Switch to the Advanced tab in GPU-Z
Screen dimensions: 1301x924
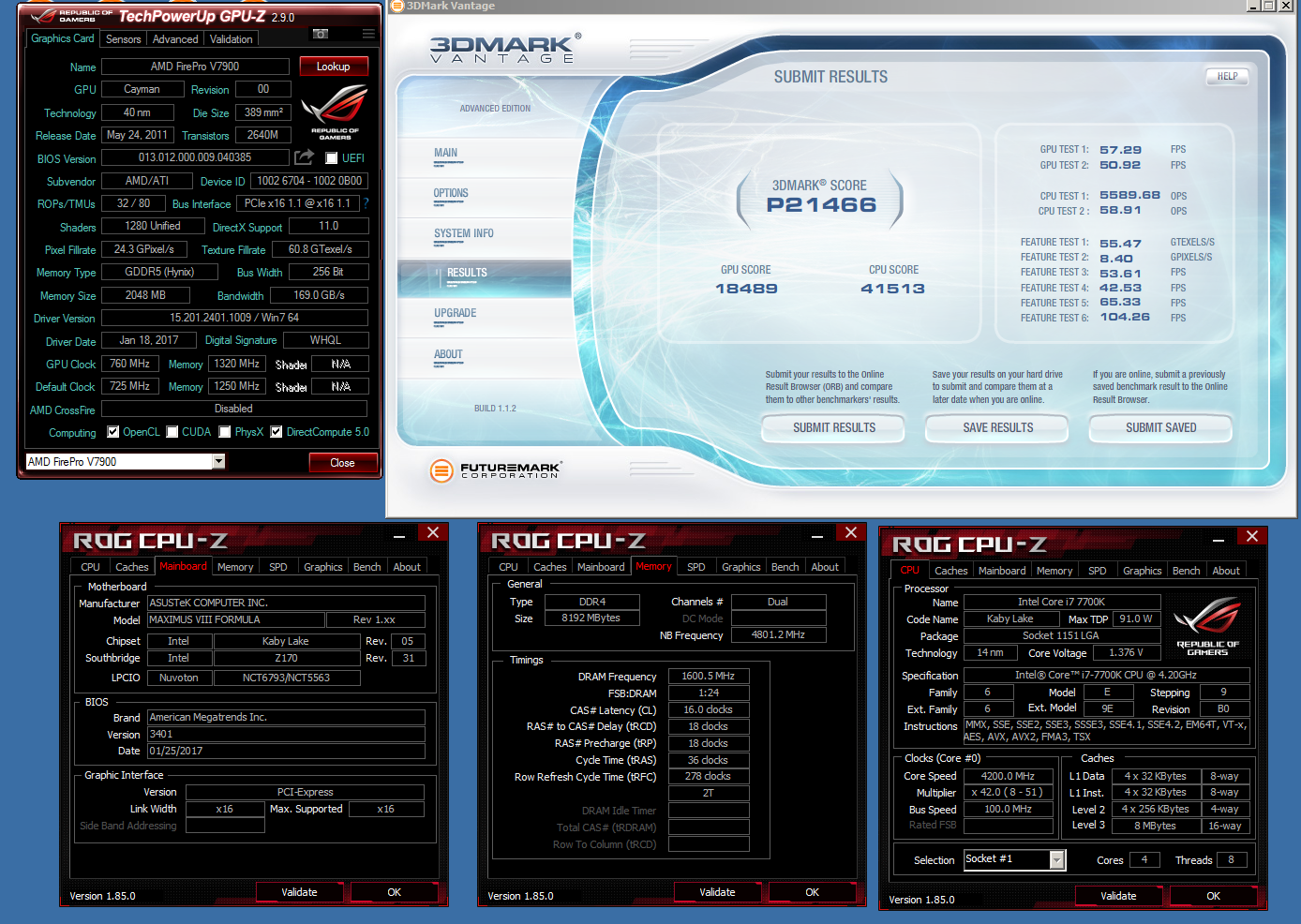[x=175, y=39]
